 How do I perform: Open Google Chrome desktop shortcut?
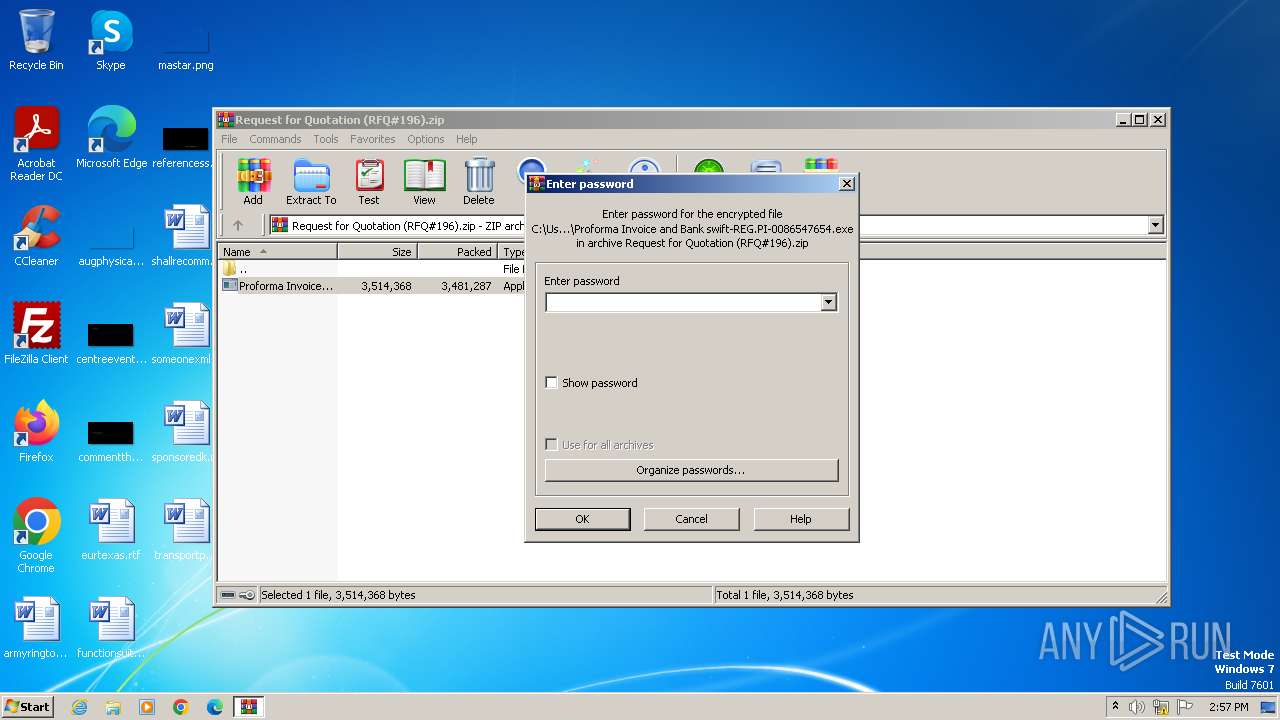point(36,536)
